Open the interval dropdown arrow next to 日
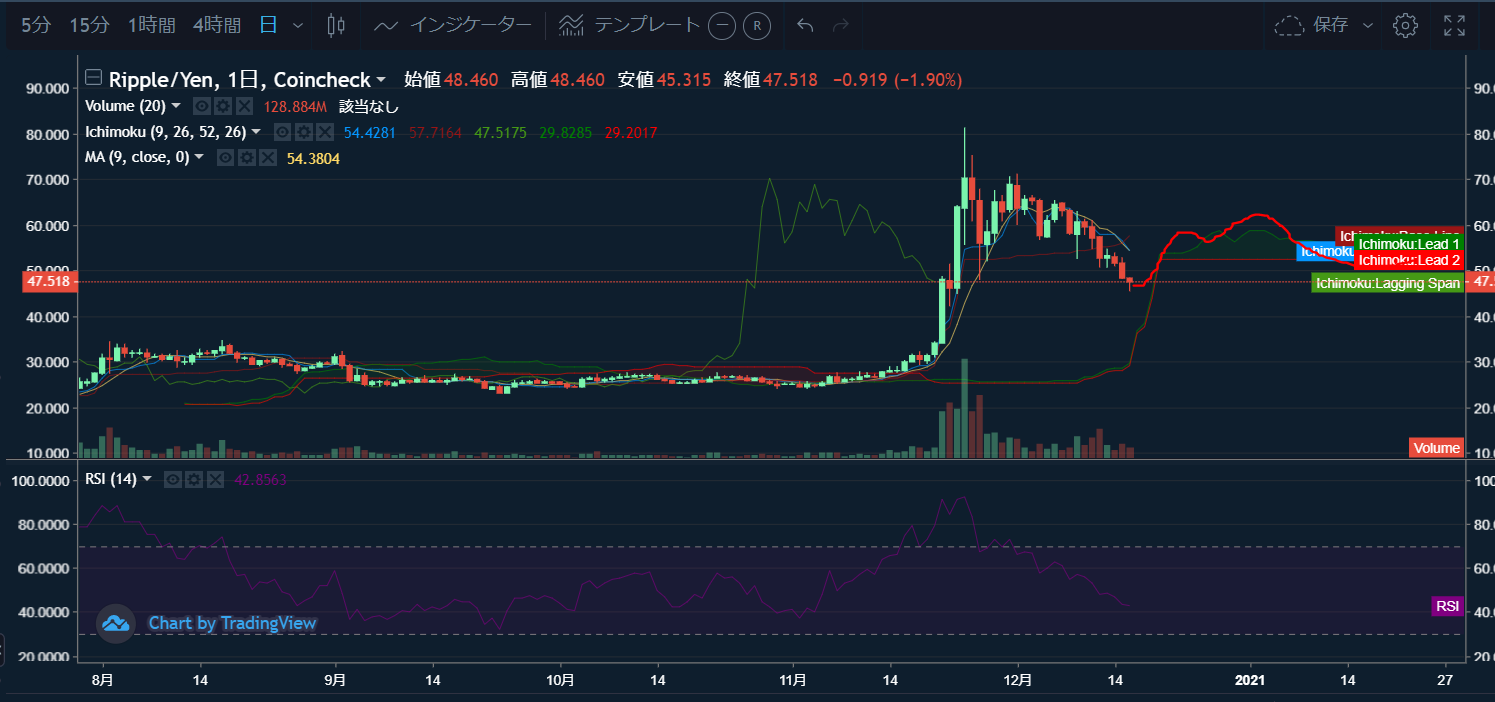The image size is (1495, 702). pyautogui.click(x=298, y=26)
